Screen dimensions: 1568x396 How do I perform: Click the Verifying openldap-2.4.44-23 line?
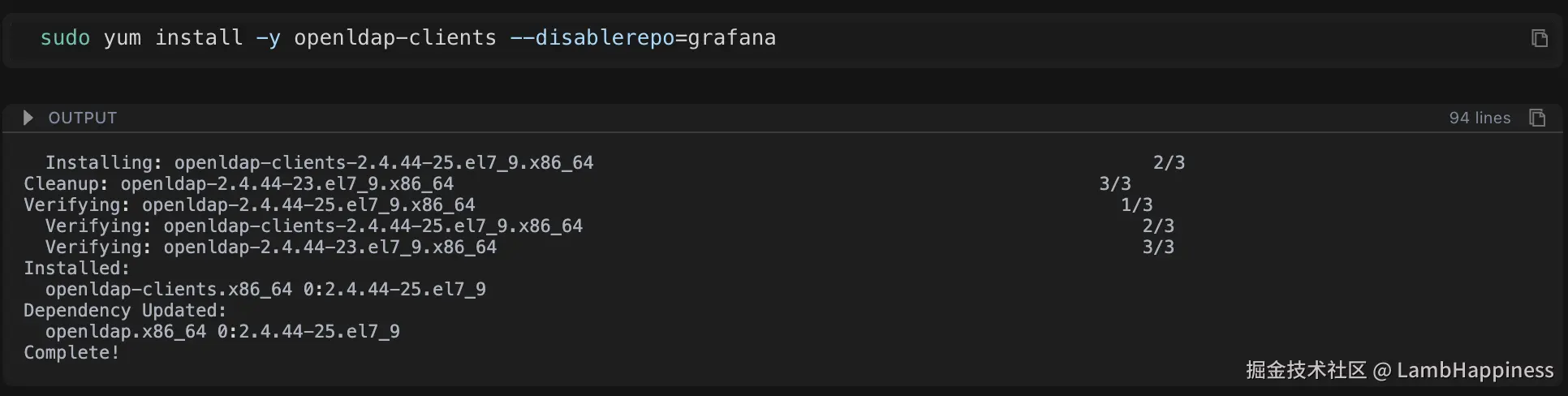(270, 247)
